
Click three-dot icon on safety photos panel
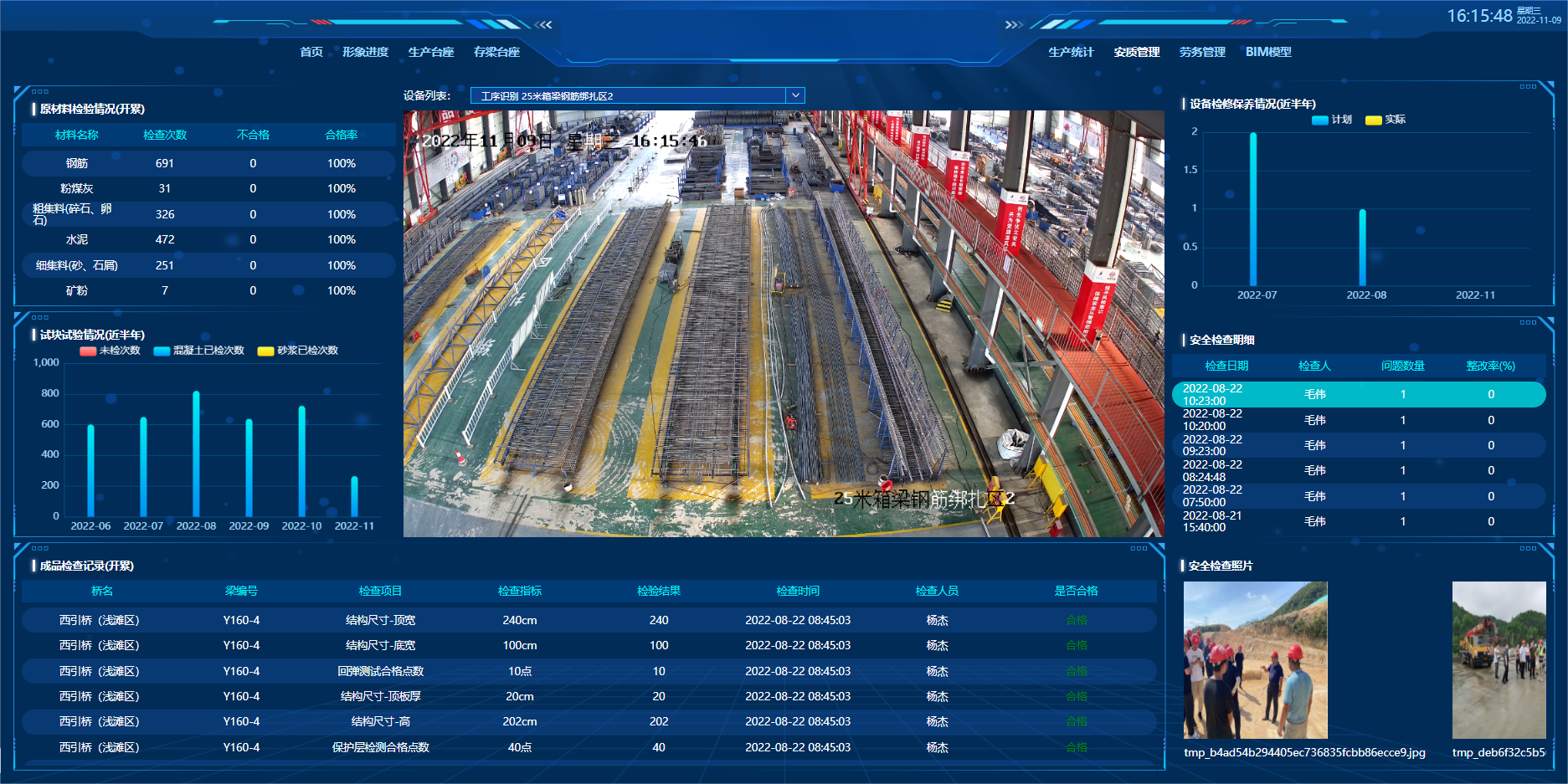click(x=1528, y=548)
